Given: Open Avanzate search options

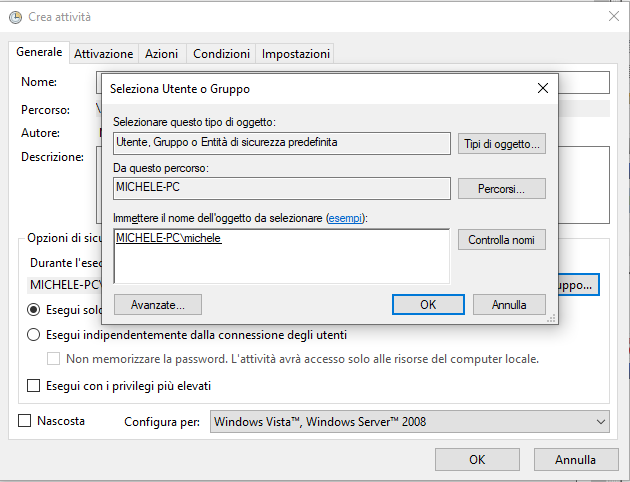Looking at the screenshot, I should [157, 304].
